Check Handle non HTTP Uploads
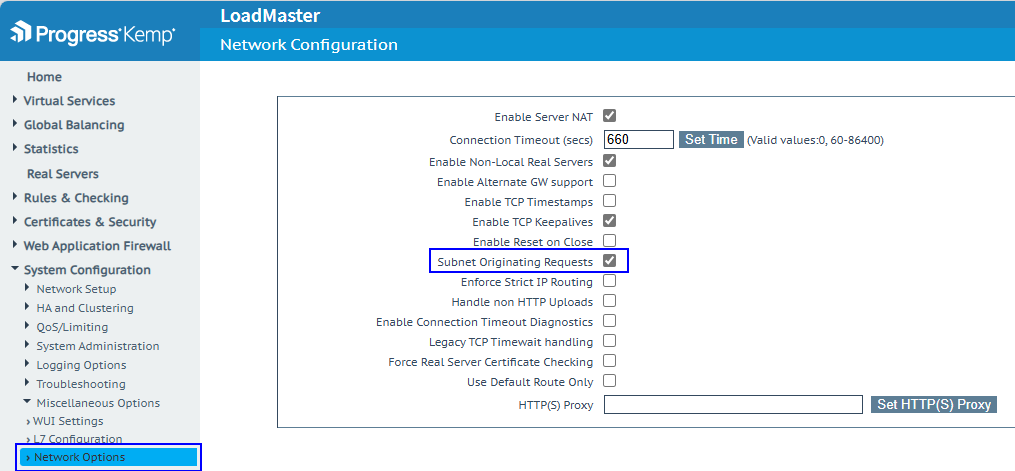1015x471 pixels. point(609,301)
